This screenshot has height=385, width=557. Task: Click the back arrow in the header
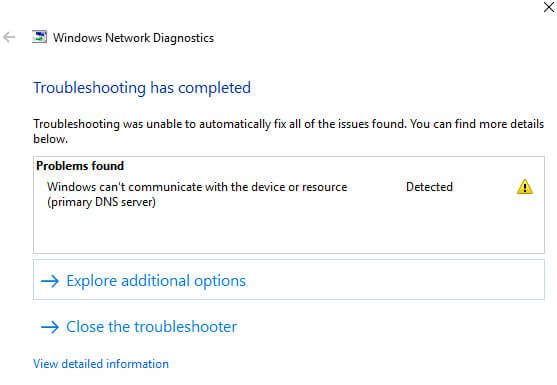(x=9, y=37)
